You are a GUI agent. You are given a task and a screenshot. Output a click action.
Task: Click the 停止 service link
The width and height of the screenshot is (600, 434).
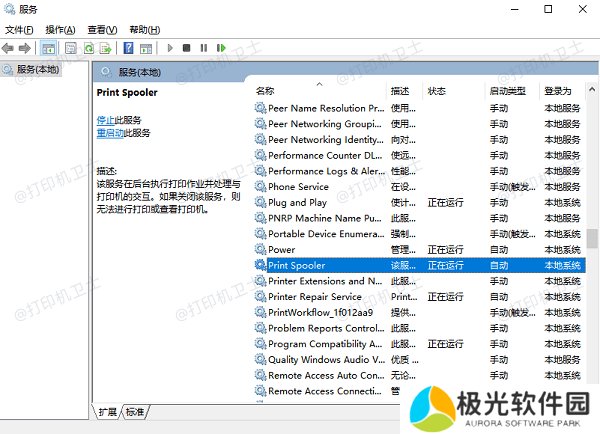(105, 120)
